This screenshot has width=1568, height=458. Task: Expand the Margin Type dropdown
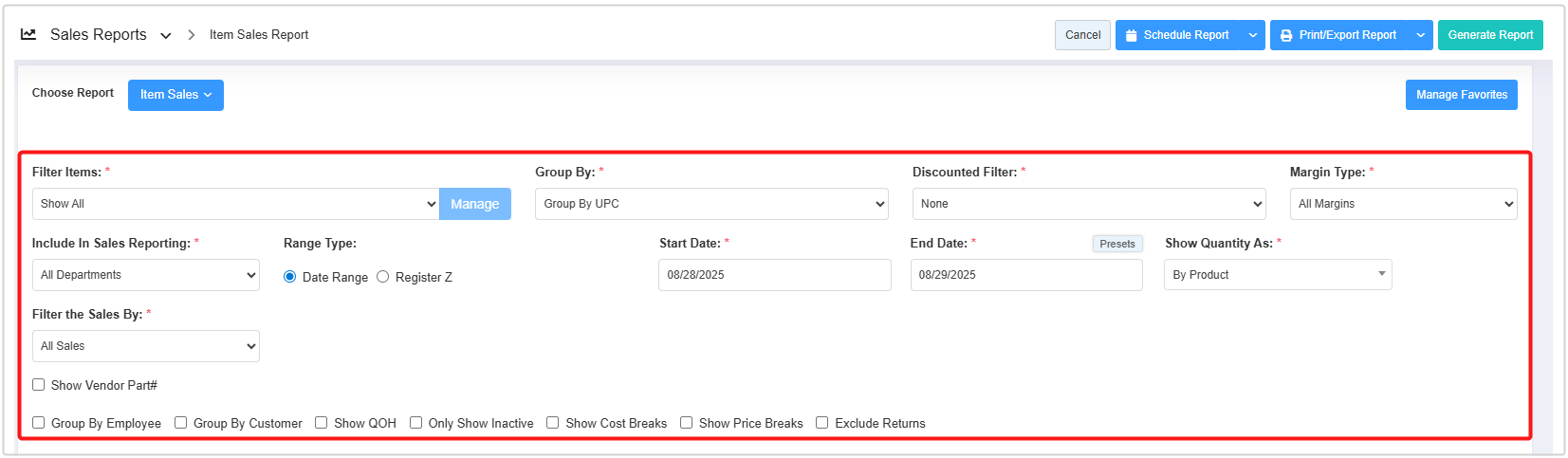pos(1403,204)
